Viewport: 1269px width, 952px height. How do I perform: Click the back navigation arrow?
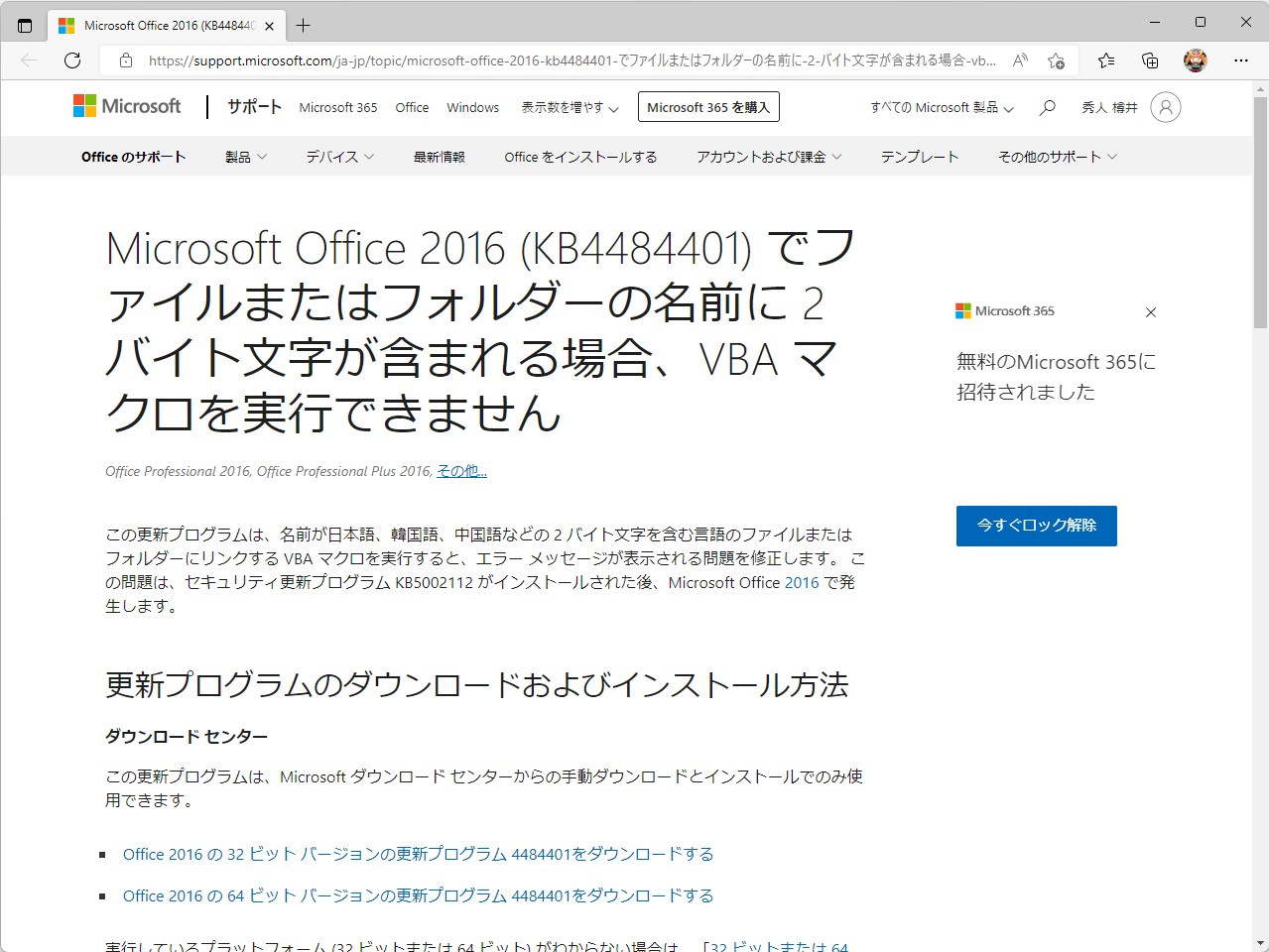coord(27,59)
